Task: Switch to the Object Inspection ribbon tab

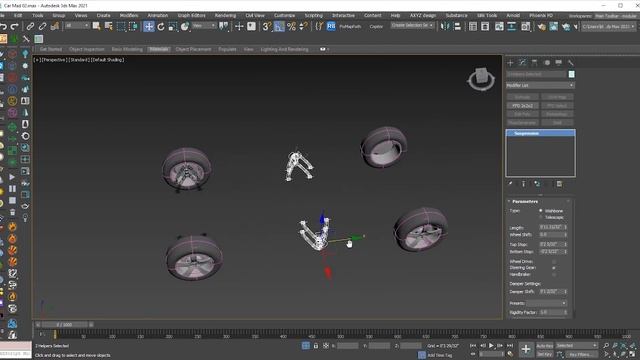Action: pos(87,49)
